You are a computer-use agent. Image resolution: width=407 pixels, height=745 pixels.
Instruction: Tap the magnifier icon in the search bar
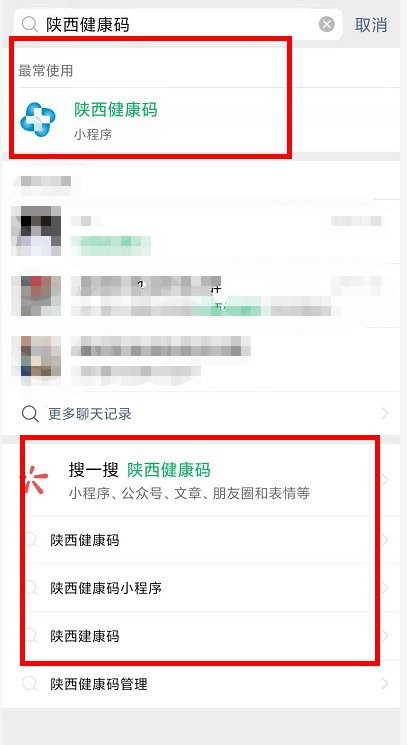click(30, 24)
